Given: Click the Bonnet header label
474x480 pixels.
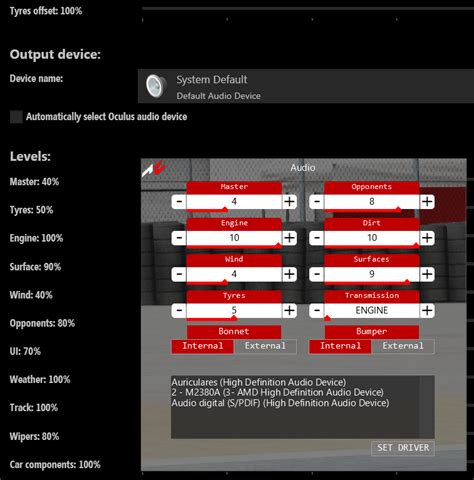Looking at the screenshot, I should [x=234, y=332].
